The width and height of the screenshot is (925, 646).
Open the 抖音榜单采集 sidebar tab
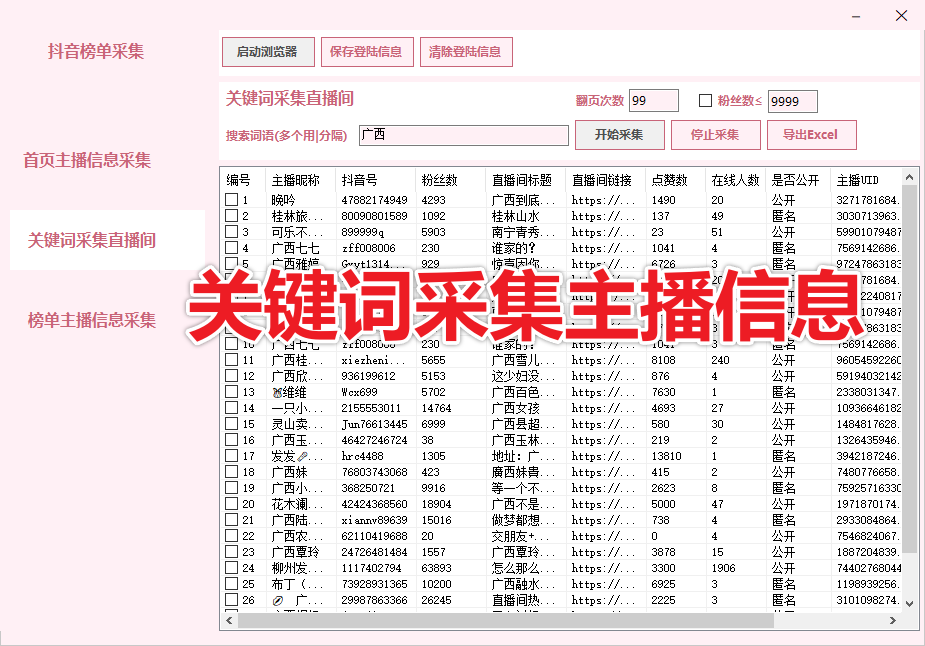(x=96, y=52)
